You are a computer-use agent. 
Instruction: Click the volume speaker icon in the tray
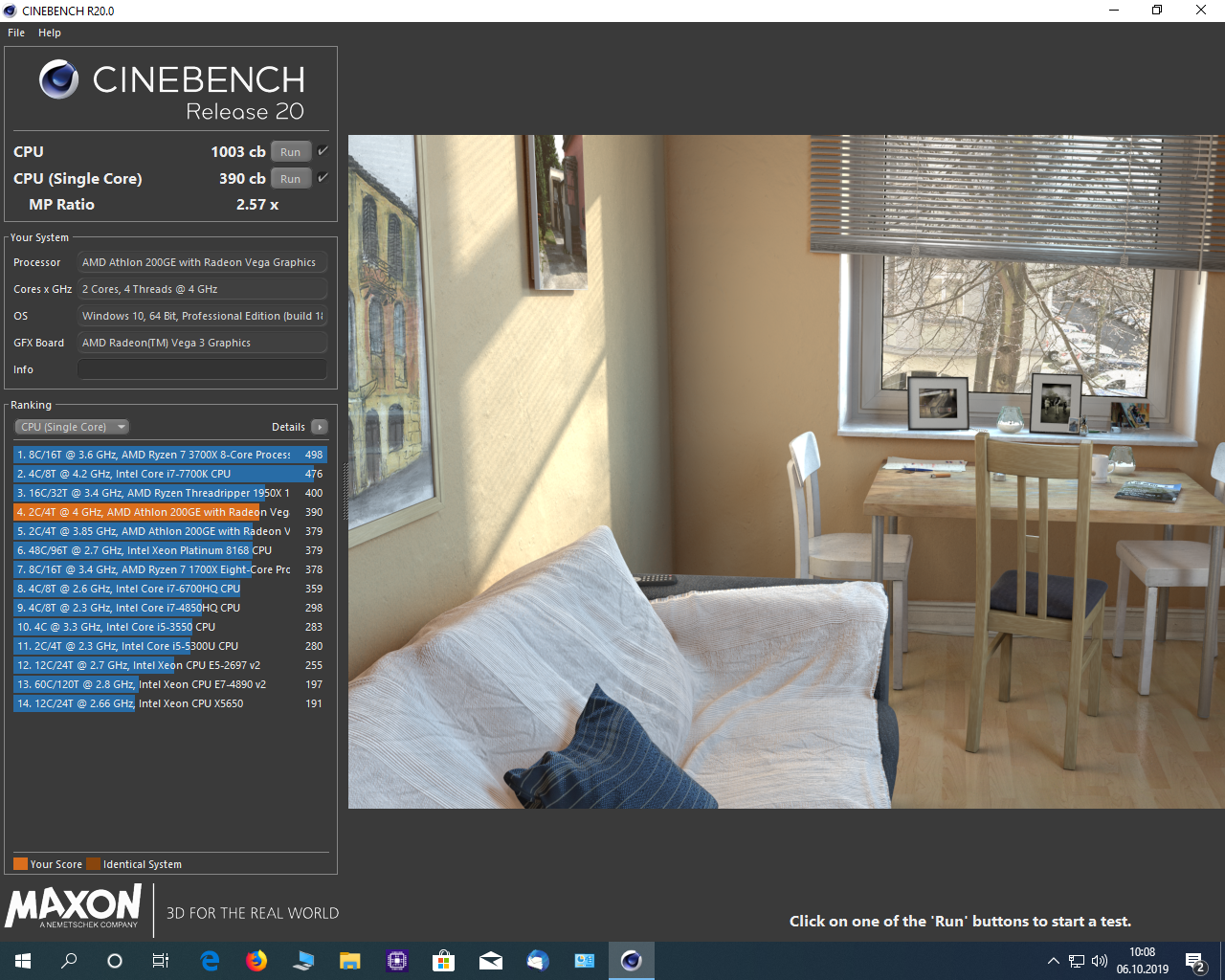(1100, 961)
